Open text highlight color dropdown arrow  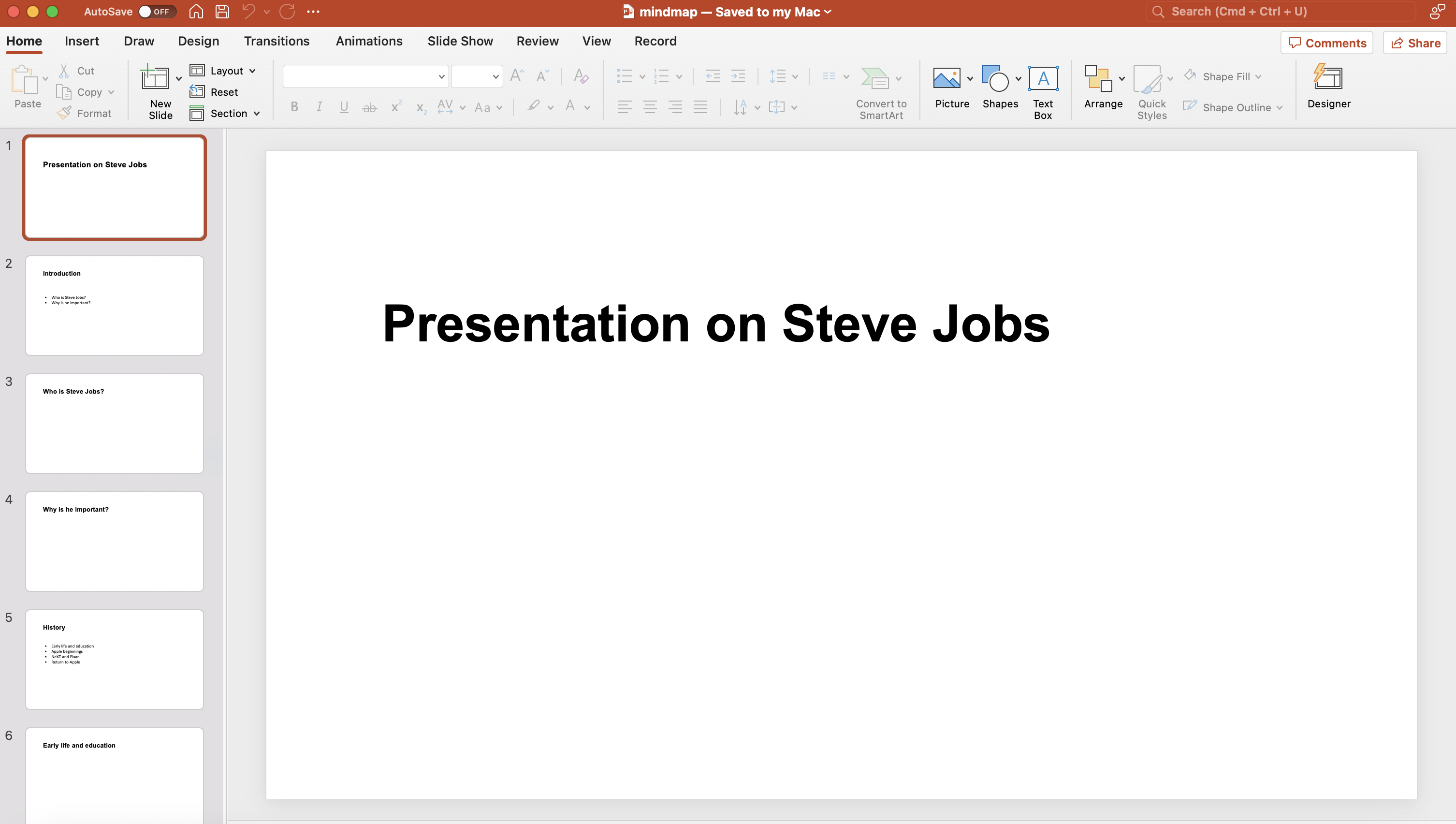pos(551,107)
